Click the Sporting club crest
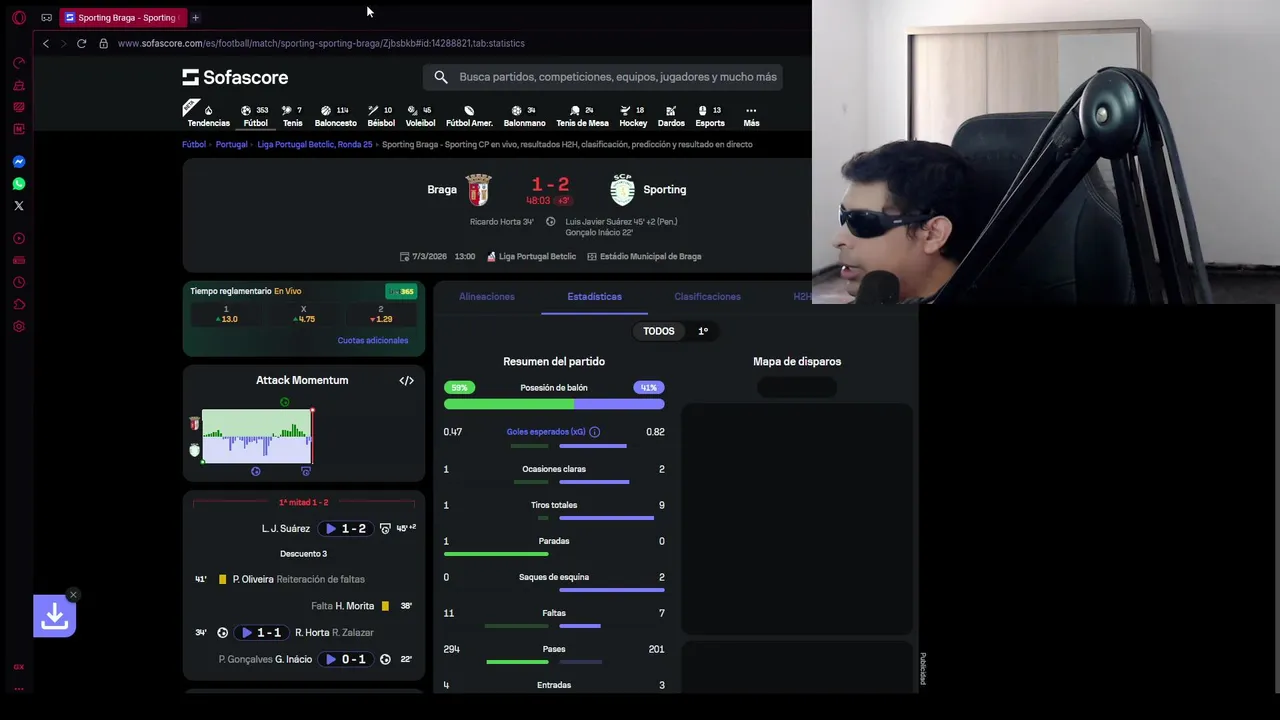1280x720 pixels. pyautogui.click(x=622, y=189)
